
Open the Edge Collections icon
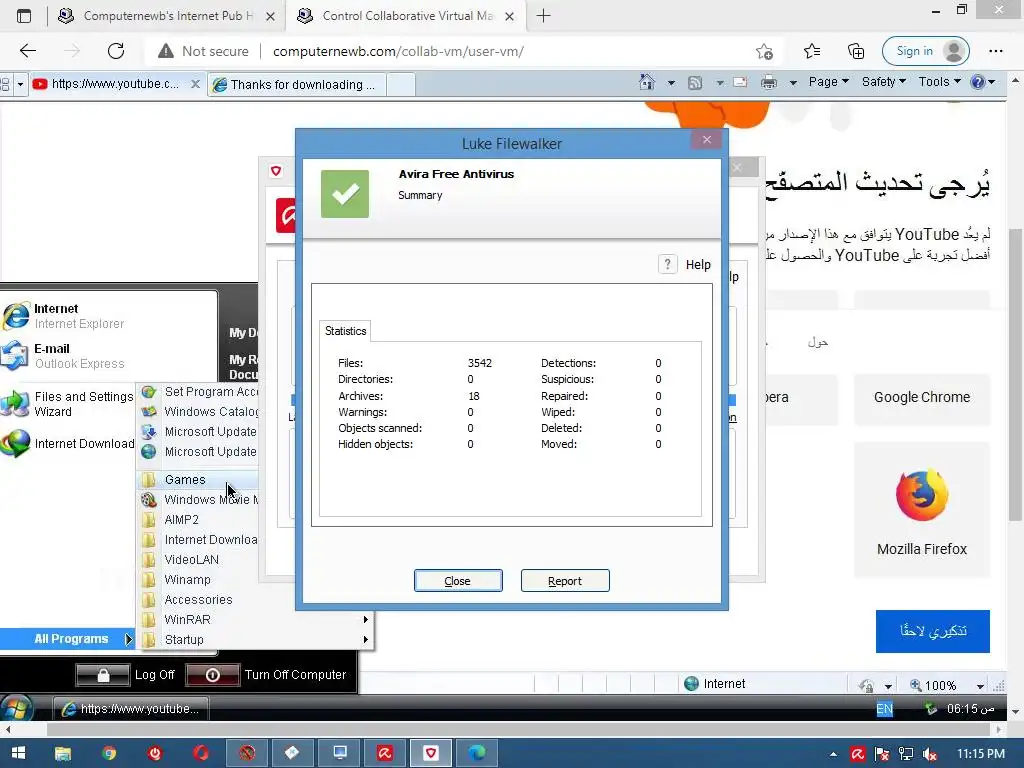click(x=856, y=51)
